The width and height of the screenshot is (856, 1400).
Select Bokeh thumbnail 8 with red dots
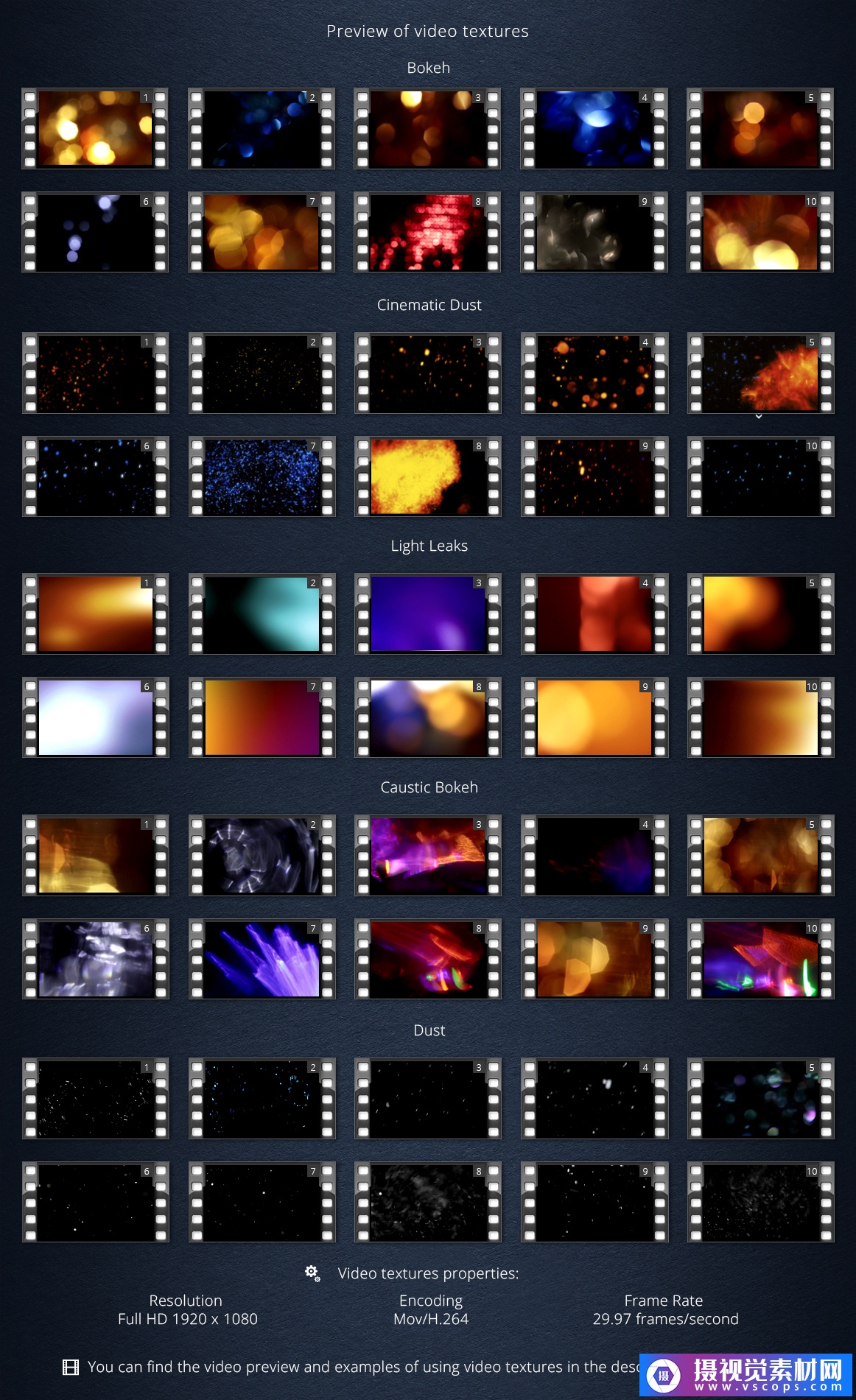[427, 232]
